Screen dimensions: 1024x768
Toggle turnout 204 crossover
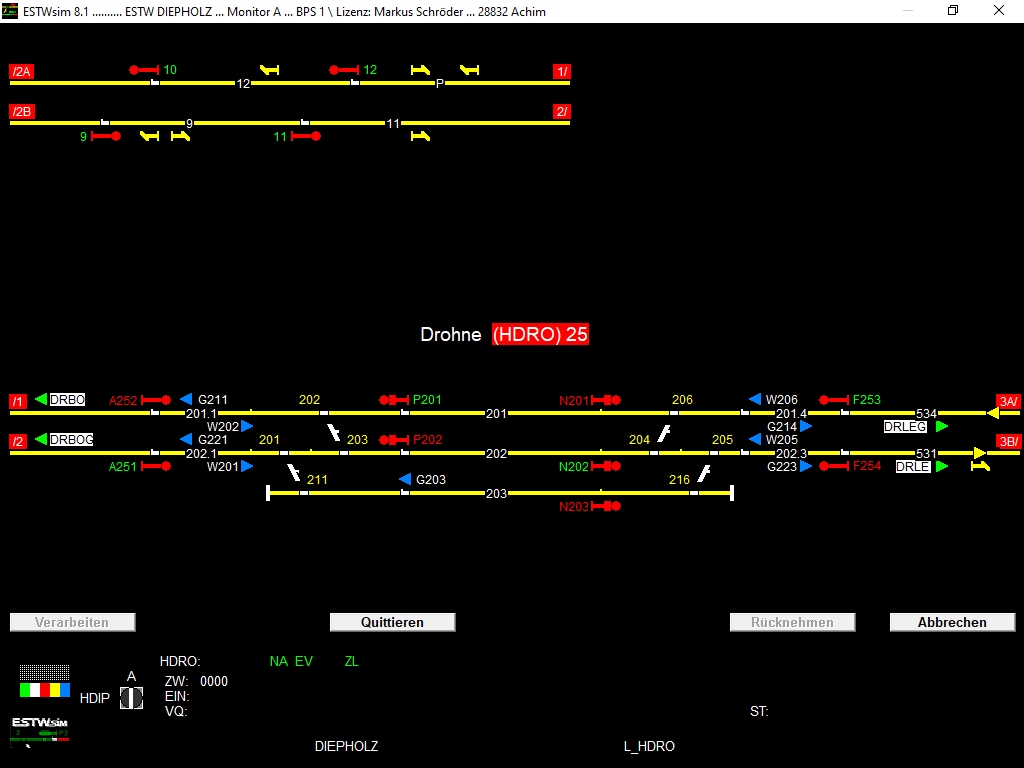662,434
